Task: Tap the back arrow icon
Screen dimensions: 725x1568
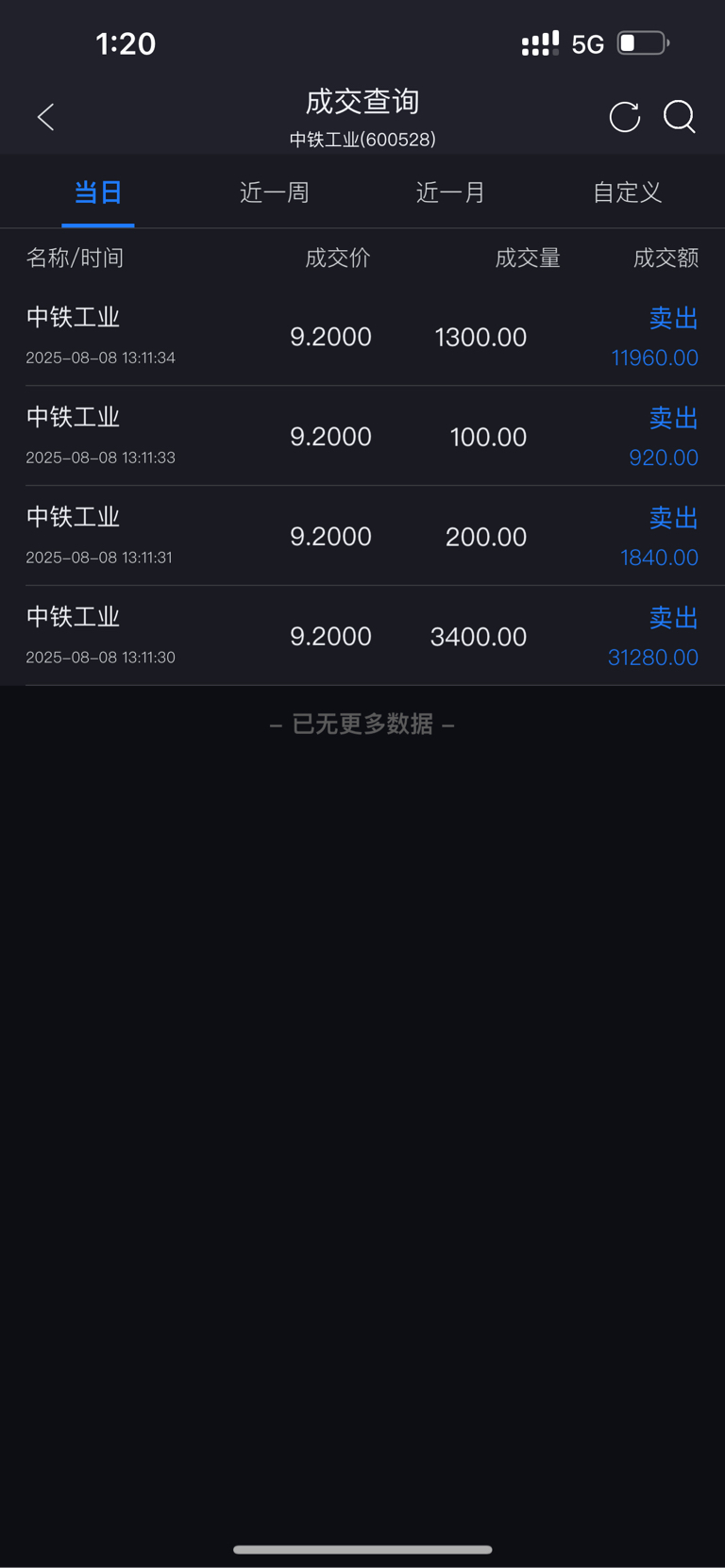Action: pos(45,117)
